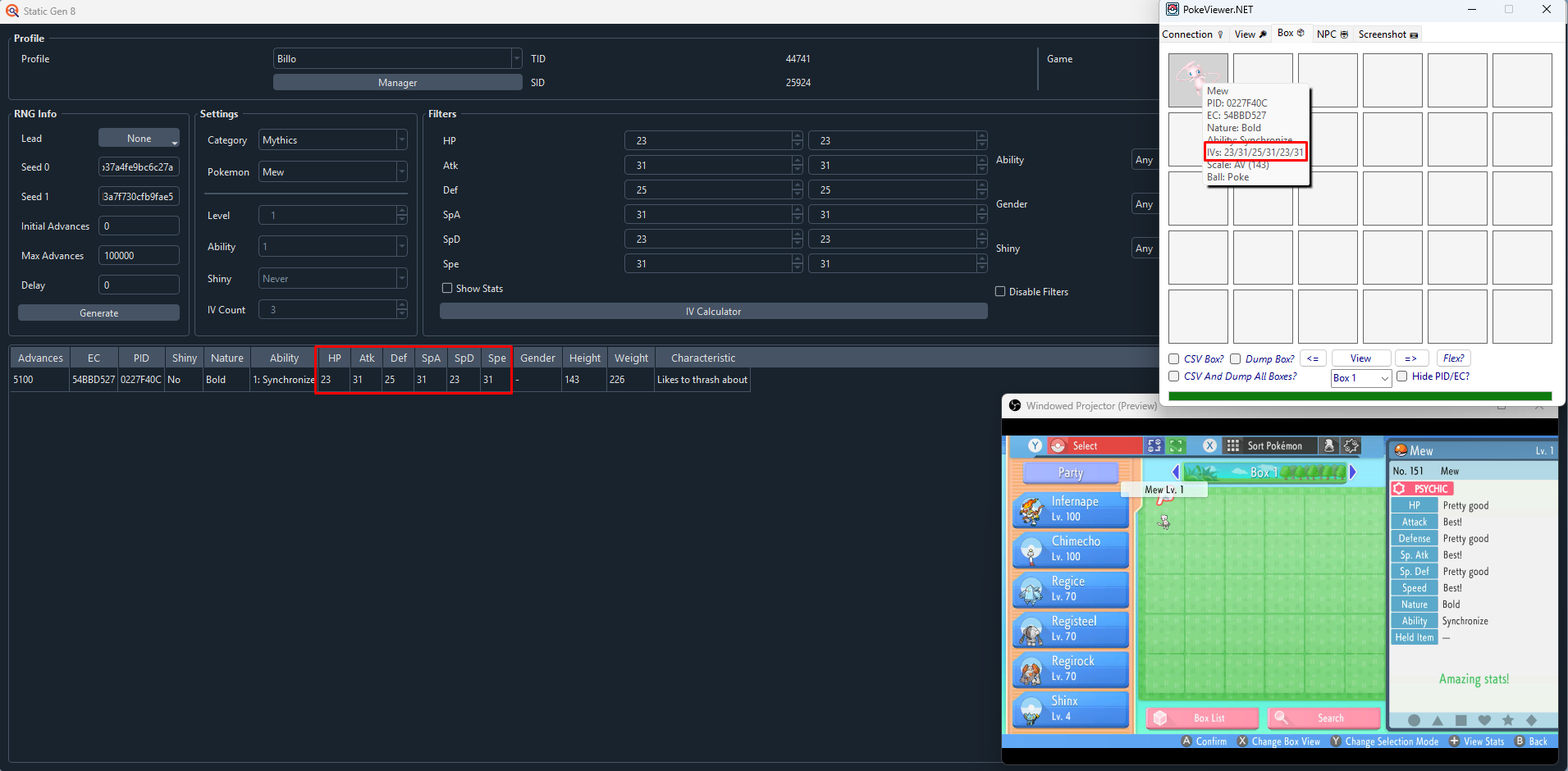The width and height of the screenshot is (1568, 771).
Task: Toggle the Disable Filters checkbox
Action: [x=1000, y=291]
